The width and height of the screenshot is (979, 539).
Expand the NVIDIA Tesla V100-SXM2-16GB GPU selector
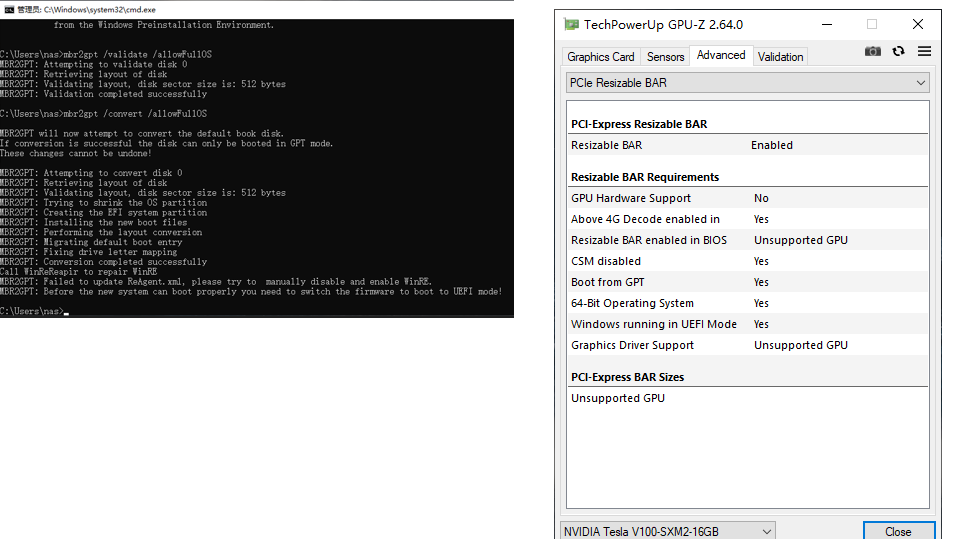coord(667,531)
